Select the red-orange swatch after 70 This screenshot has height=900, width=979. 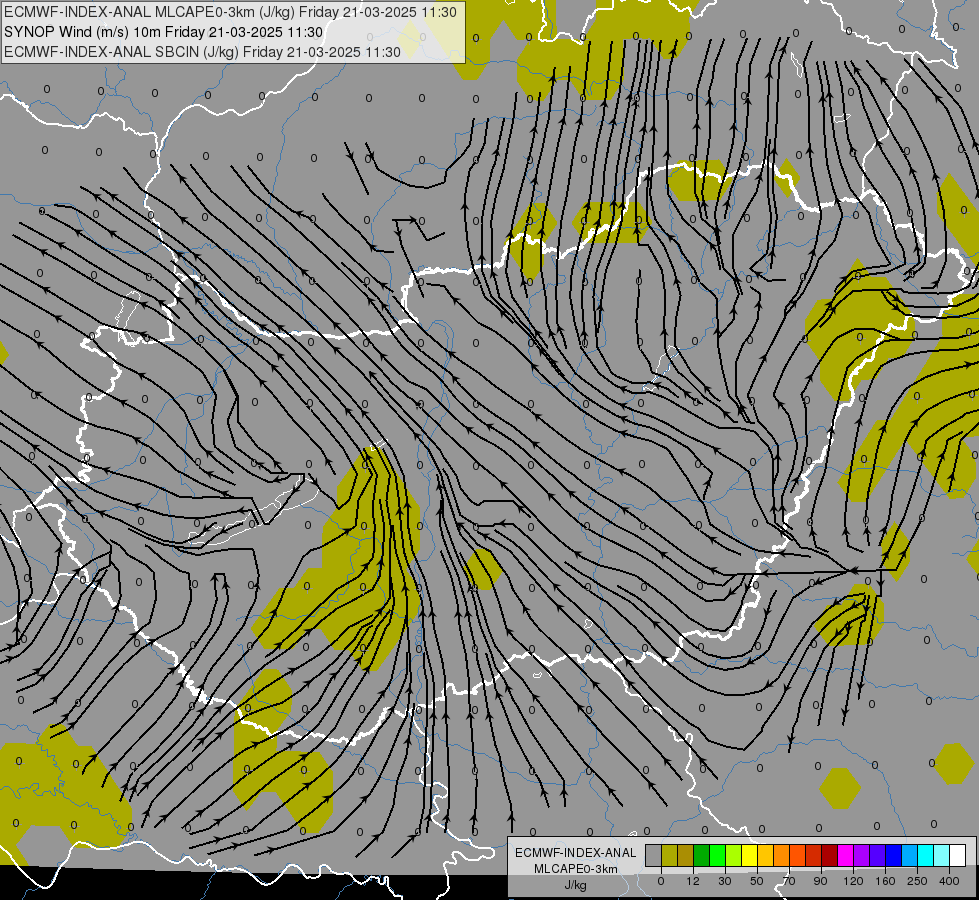(x=798, y=855)
